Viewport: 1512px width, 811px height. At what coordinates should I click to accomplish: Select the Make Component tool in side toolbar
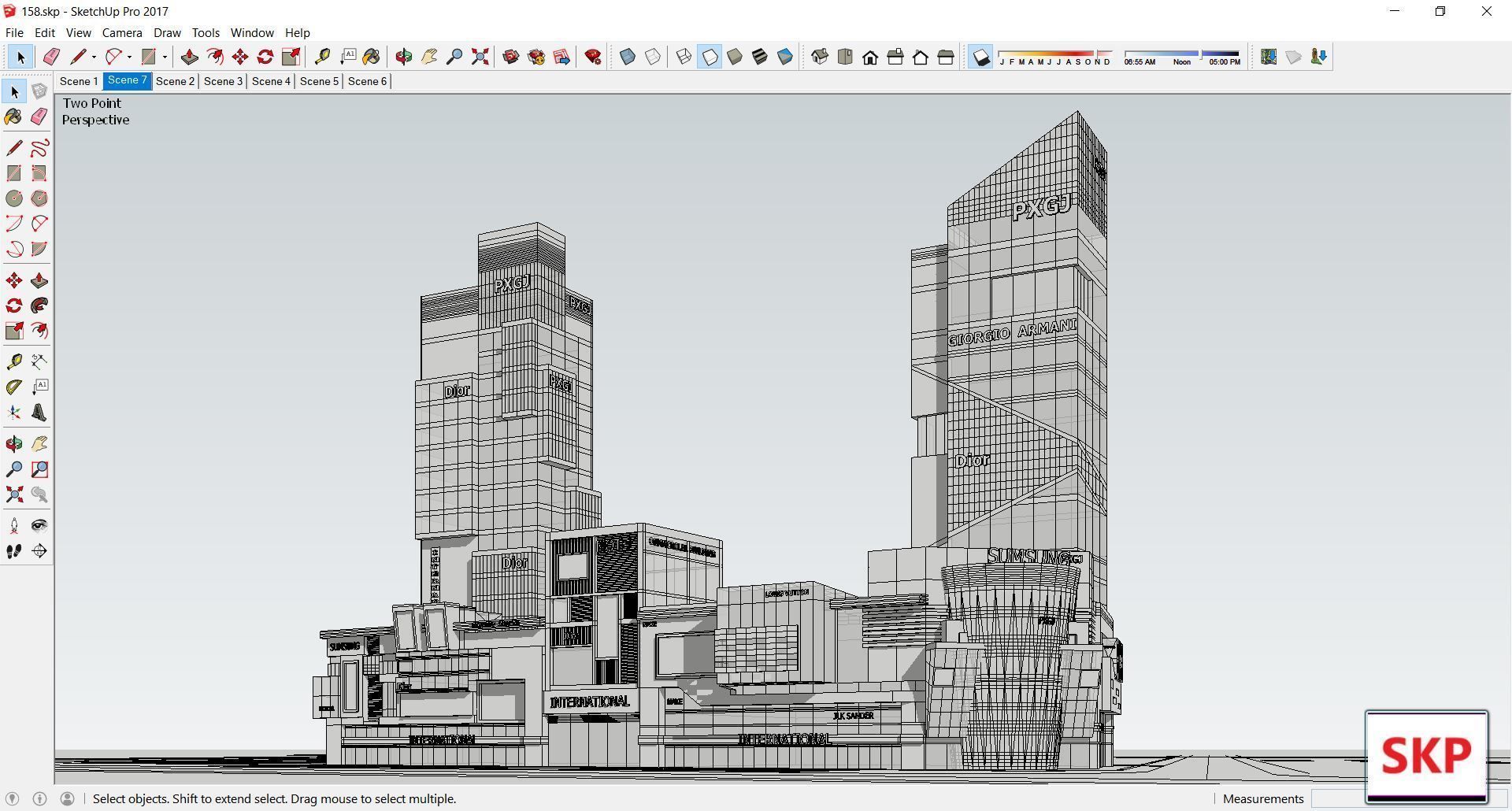(x=39, y=91)
